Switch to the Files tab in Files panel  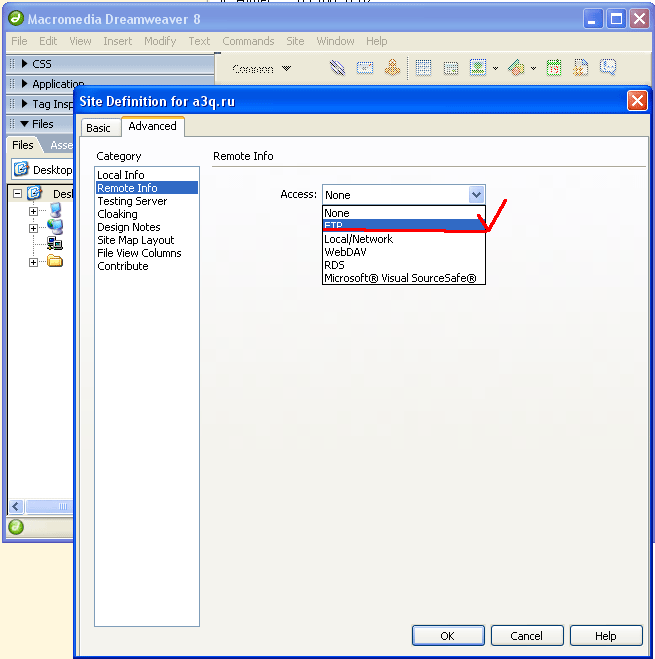click(23, 145)
